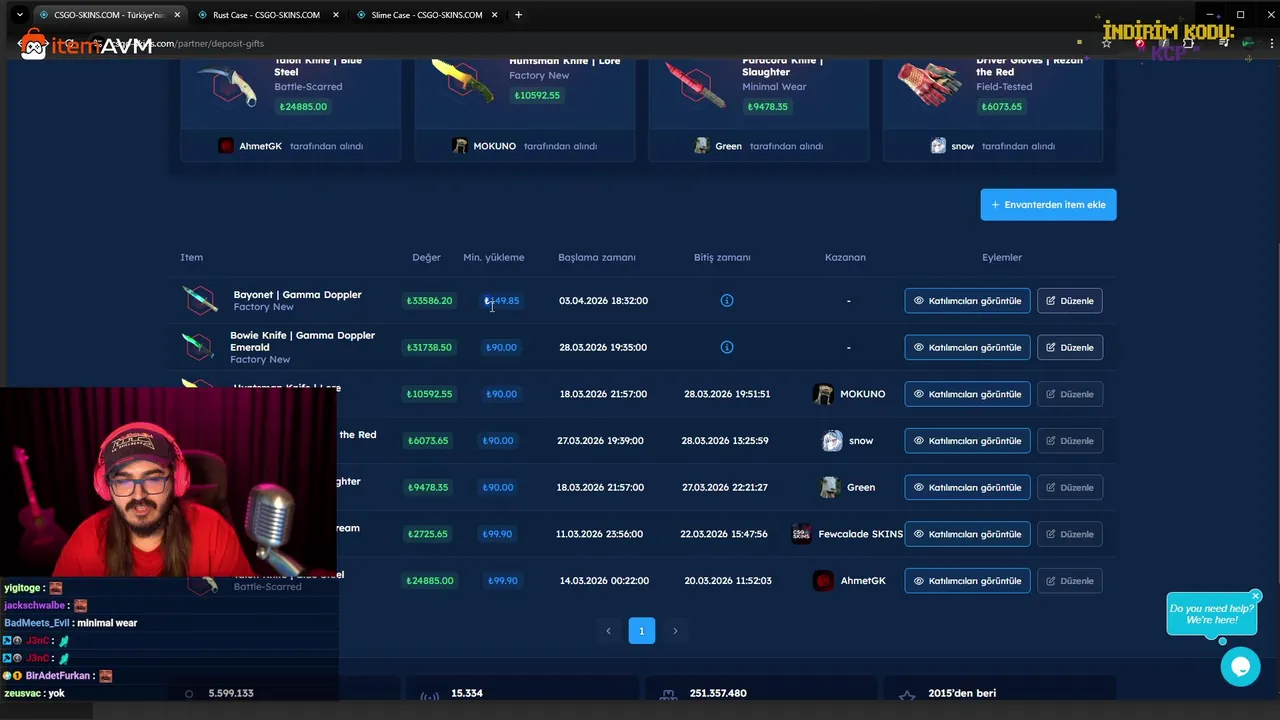Click the 'Bitiş zamanı' column header
The width and height of the screenshot is (1280, 720).
(x=722, y=257)
